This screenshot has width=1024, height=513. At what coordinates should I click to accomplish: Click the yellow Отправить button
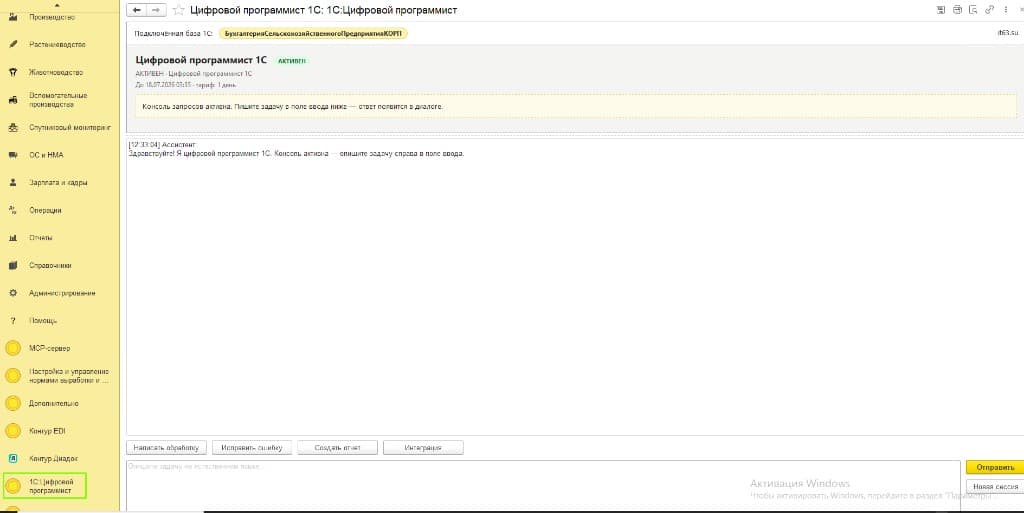pyautogui.click(x=995, y=467)
